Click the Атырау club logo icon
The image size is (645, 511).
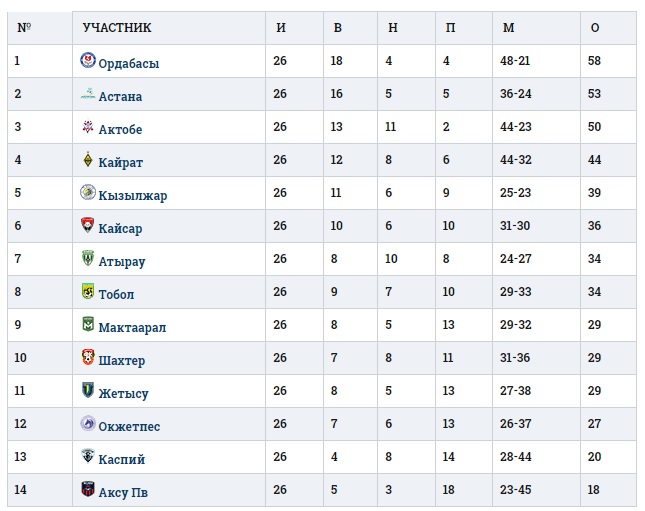click(x=88, y=259)
